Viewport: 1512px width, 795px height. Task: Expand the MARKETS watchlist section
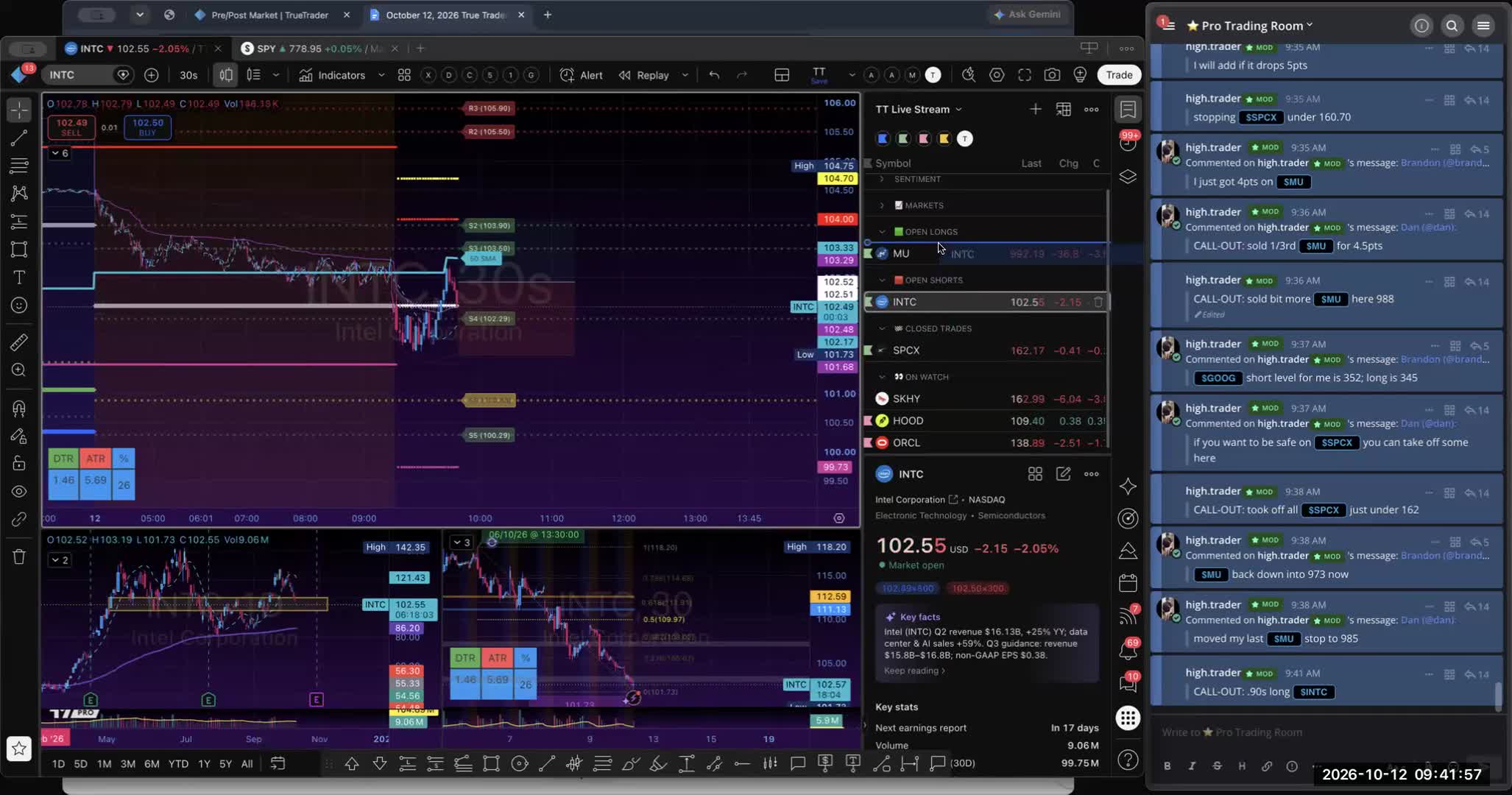coord(882,205)
